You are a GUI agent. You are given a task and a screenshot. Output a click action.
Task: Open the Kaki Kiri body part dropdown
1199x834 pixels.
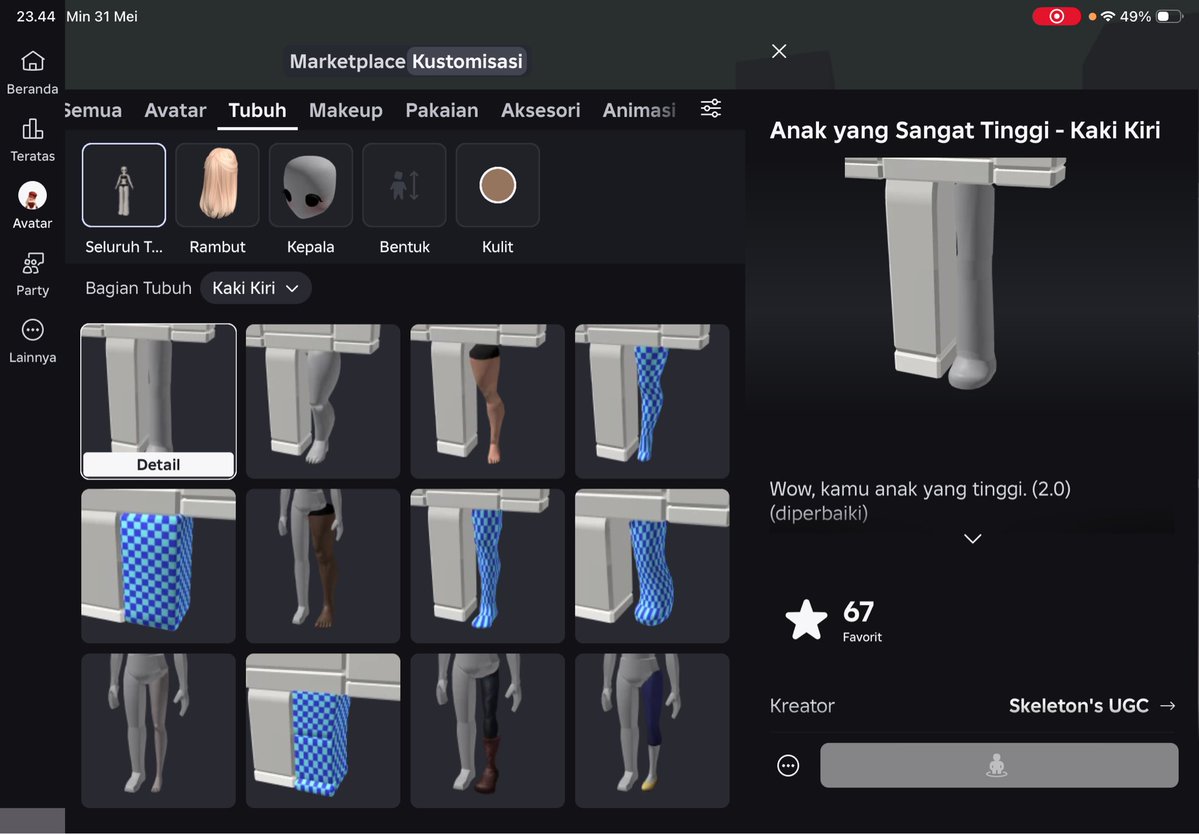[x=255, y=288]
